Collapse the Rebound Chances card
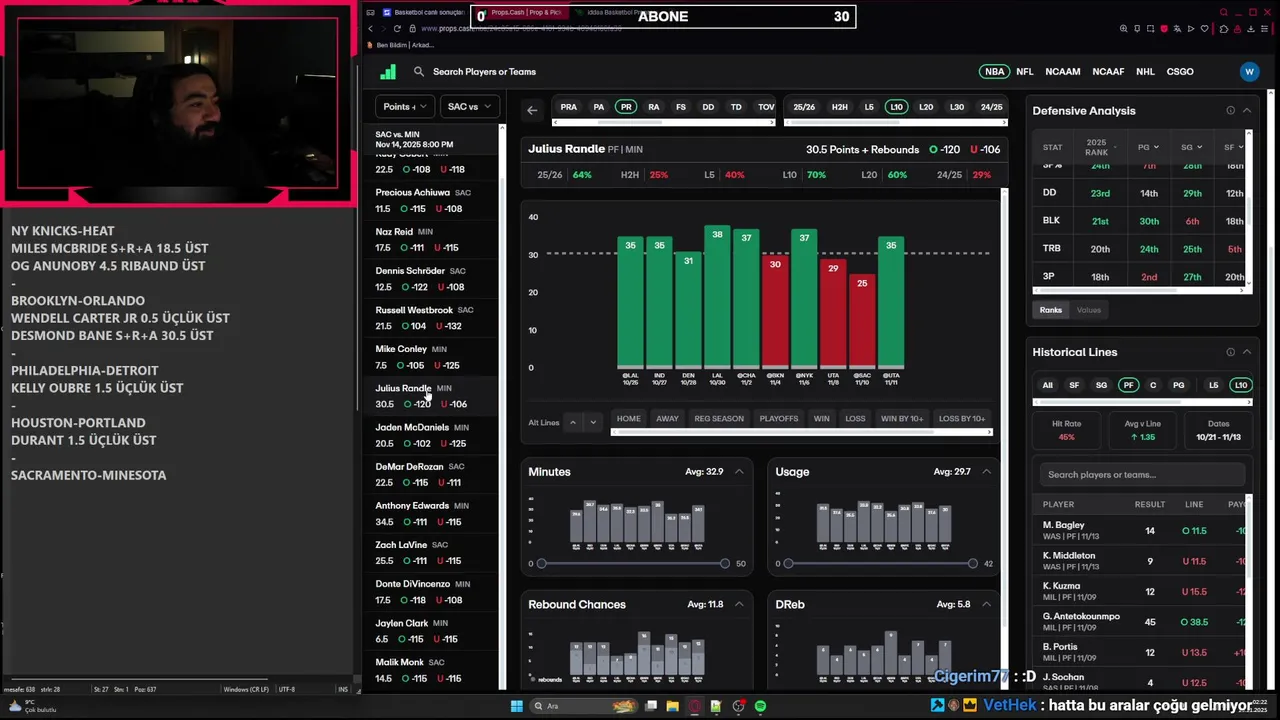Screen dimensions: 1280x720 pyautogui.click(x=739, y=604)
